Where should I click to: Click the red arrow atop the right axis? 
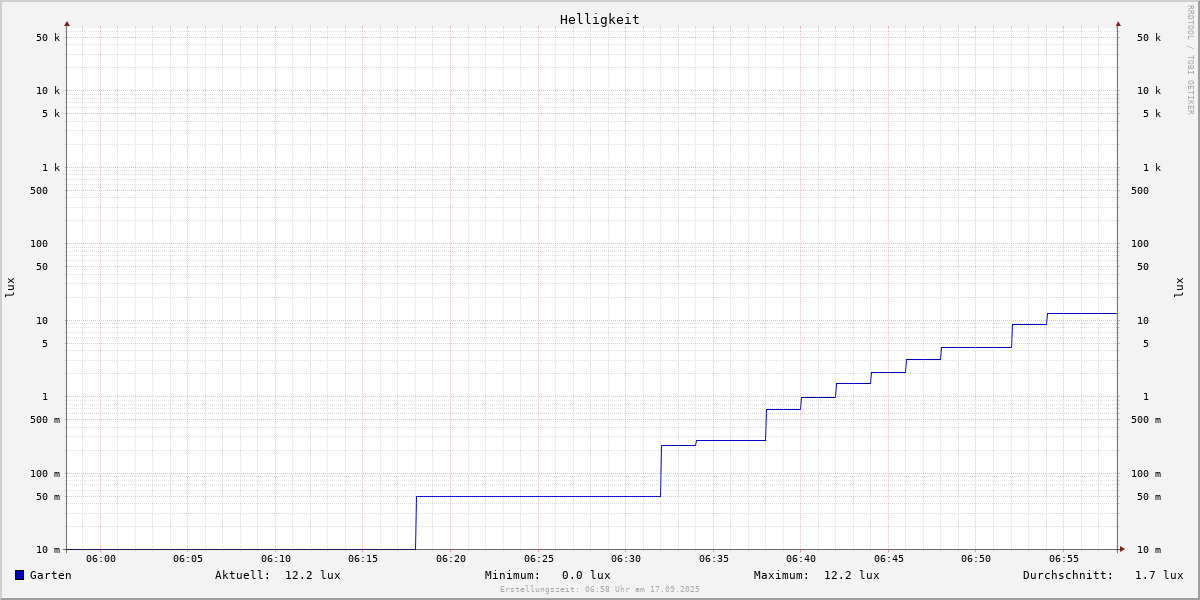coord(1118,24)
